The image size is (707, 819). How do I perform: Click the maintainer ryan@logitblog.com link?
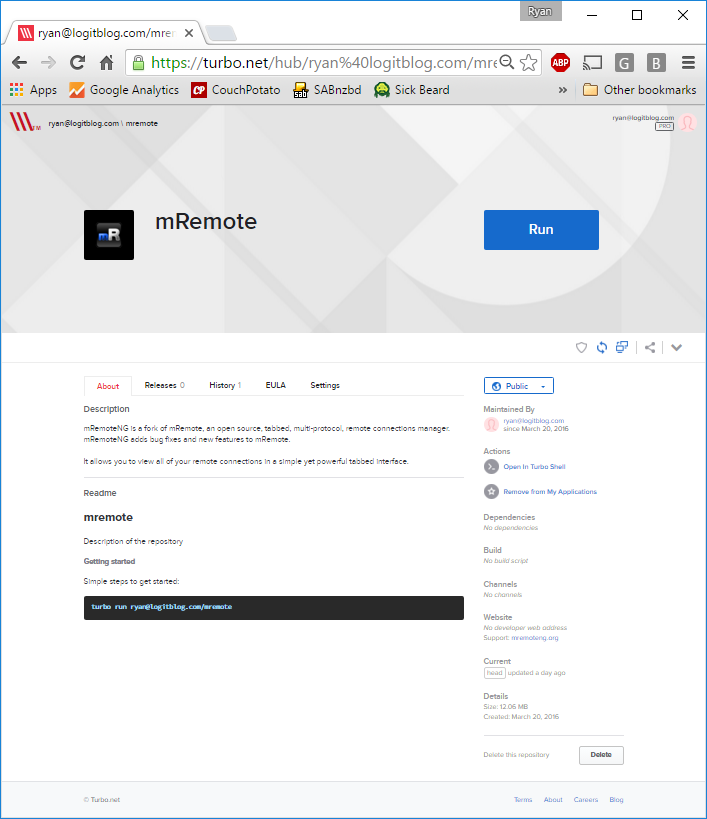coord(533,420)
